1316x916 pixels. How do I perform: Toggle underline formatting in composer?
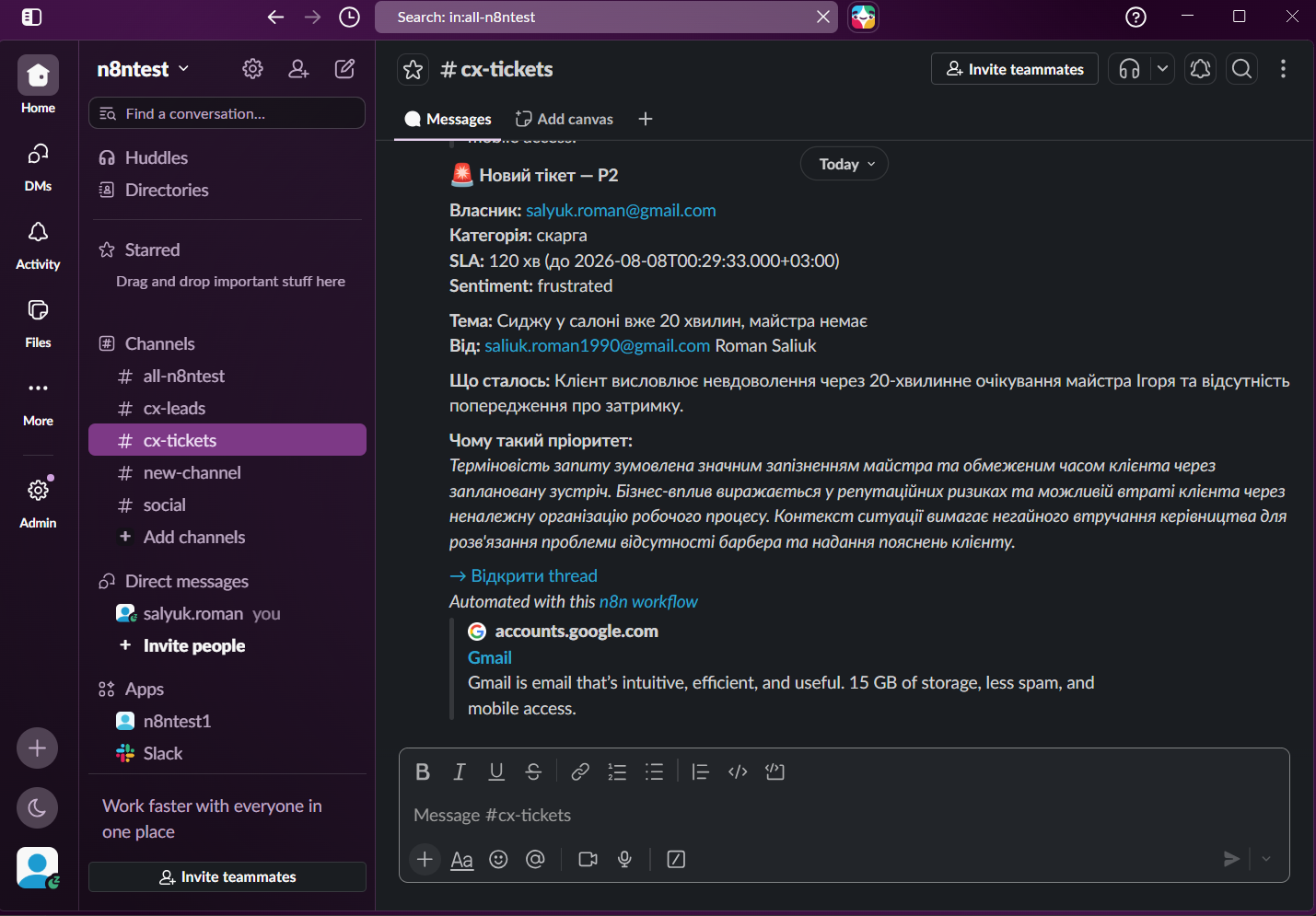(496, 771)
